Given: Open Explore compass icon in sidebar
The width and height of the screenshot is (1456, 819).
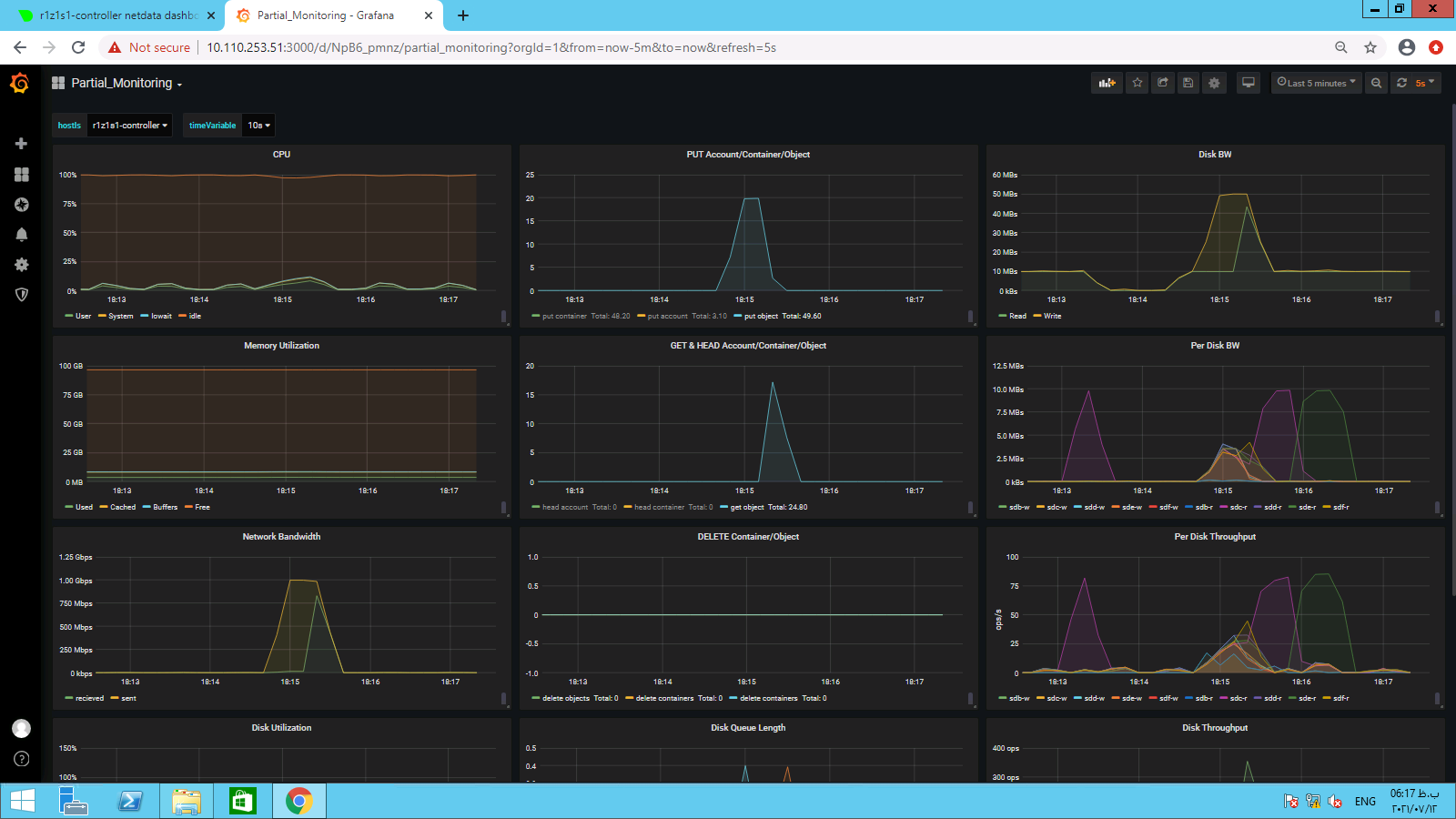Looking at the screenshot, I should tap(21, 205).
